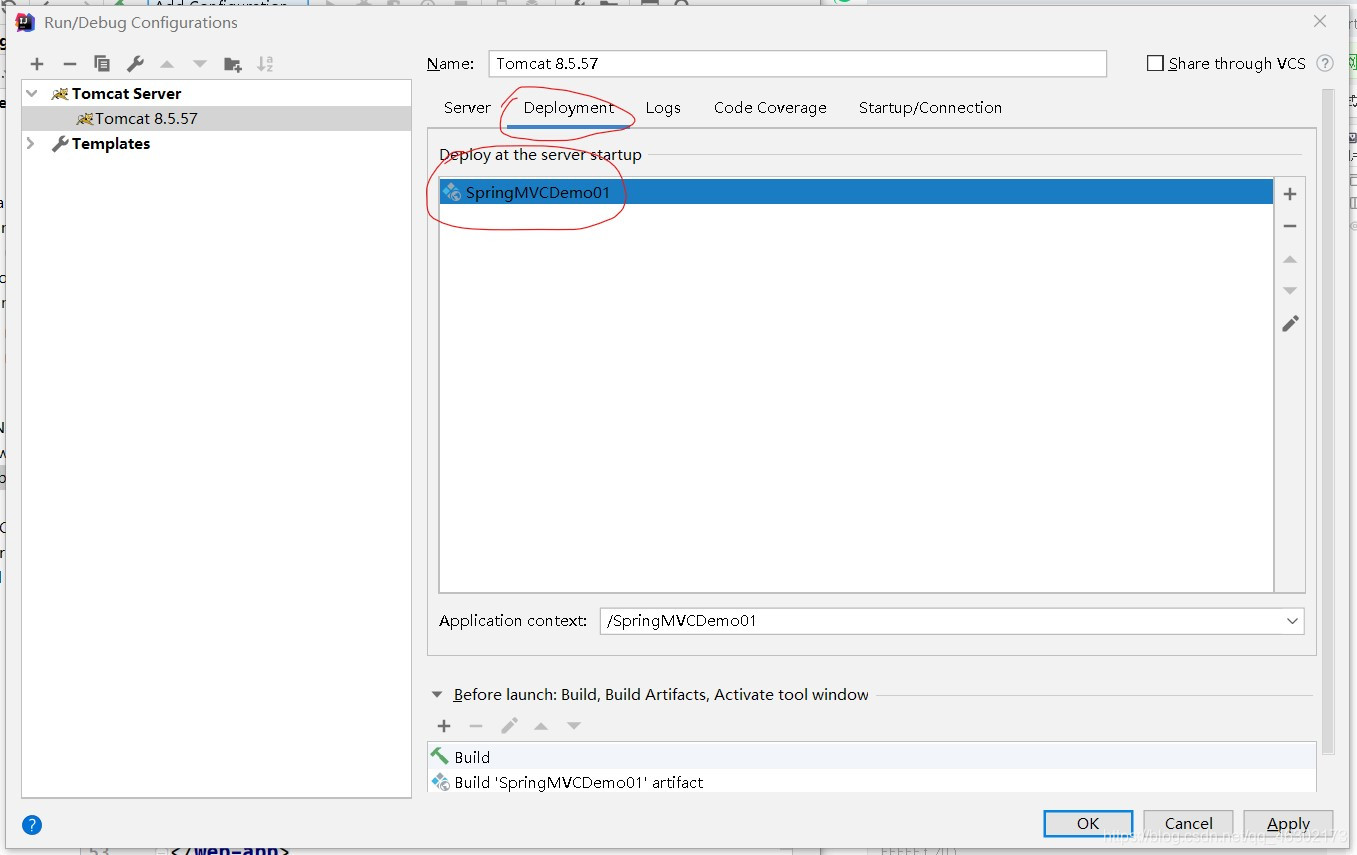Move deployment artifact down
The width and height of the screenshot is (1357, 855).
(1290, 291)
